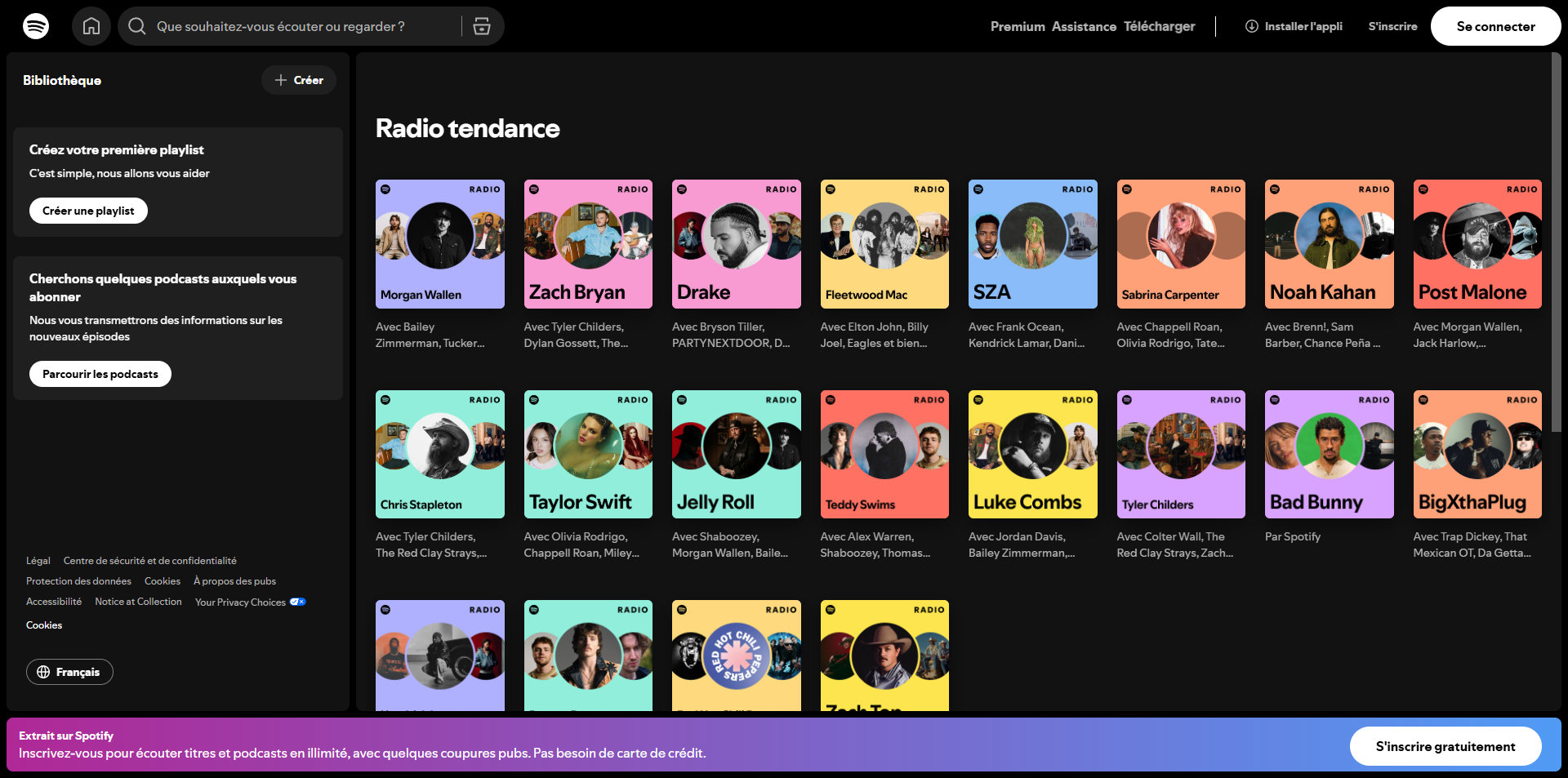Click 'Avec Elton John, Billy Joel' description
Viewport: 1568px width, 778px height.
(875, 335)
